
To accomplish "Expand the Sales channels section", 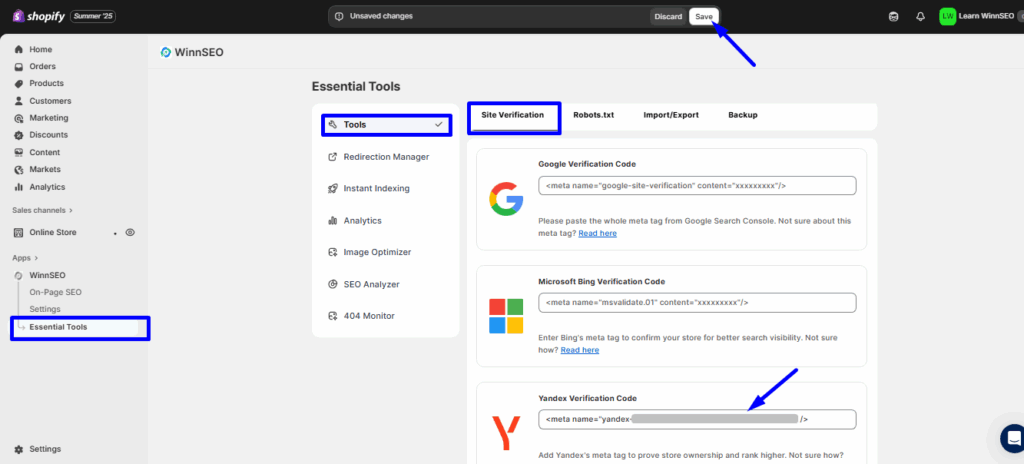I will click(42, 210).
